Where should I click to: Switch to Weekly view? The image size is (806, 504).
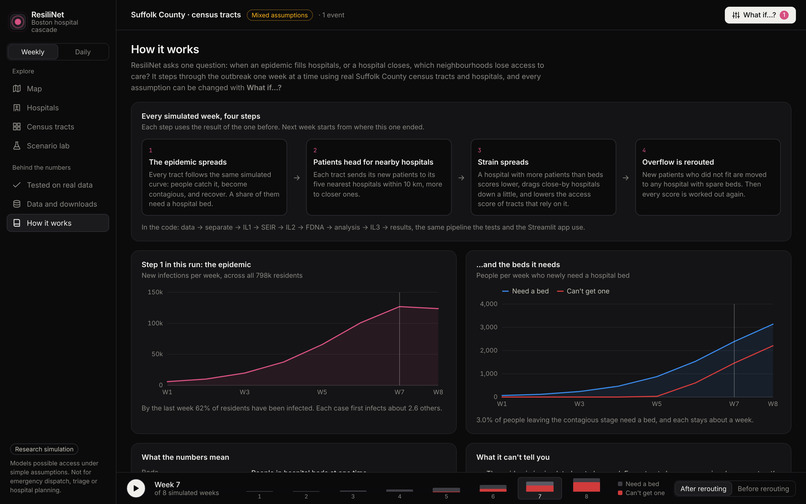coord(33,52)
